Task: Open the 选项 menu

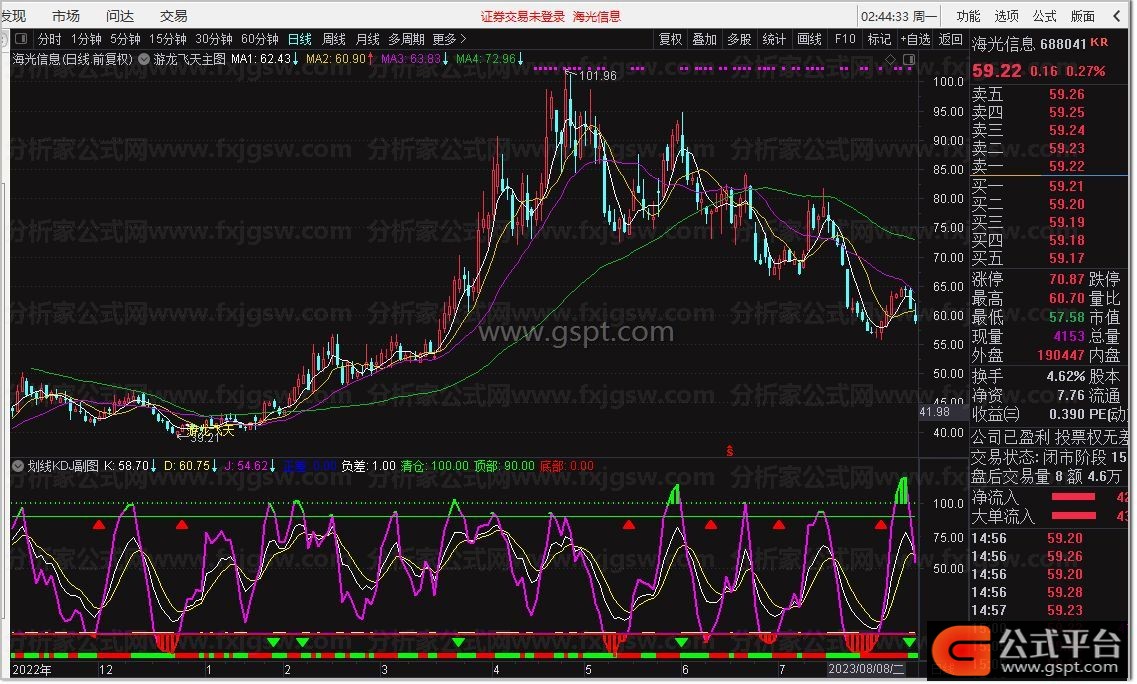Action: tap(1006, 16)
